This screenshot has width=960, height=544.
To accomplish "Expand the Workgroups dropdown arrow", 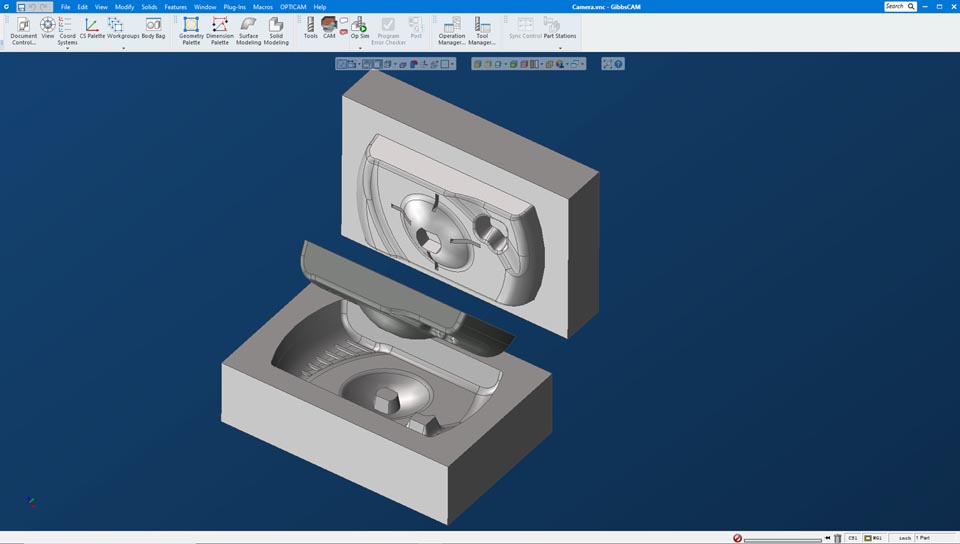I will [123, 48].
